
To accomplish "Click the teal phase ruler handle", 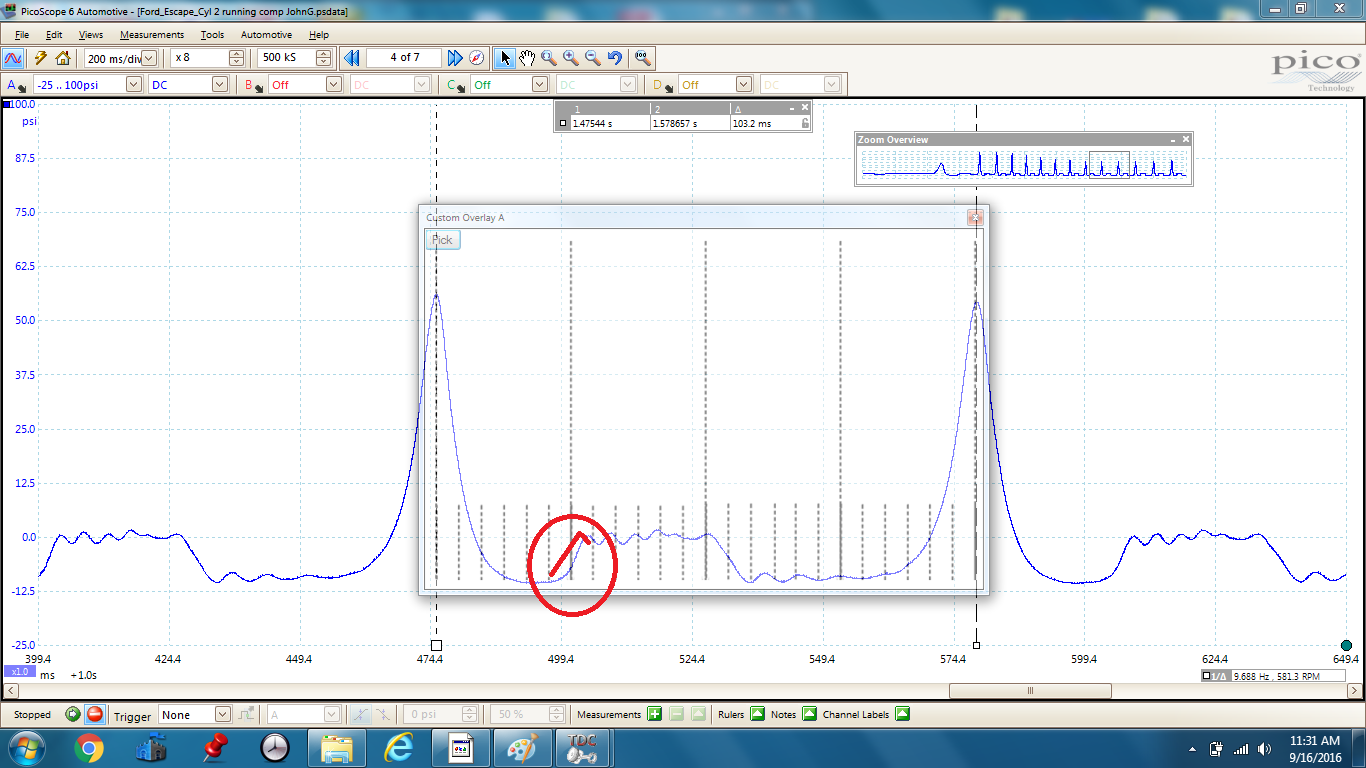I will click(x=1346, y=645).
